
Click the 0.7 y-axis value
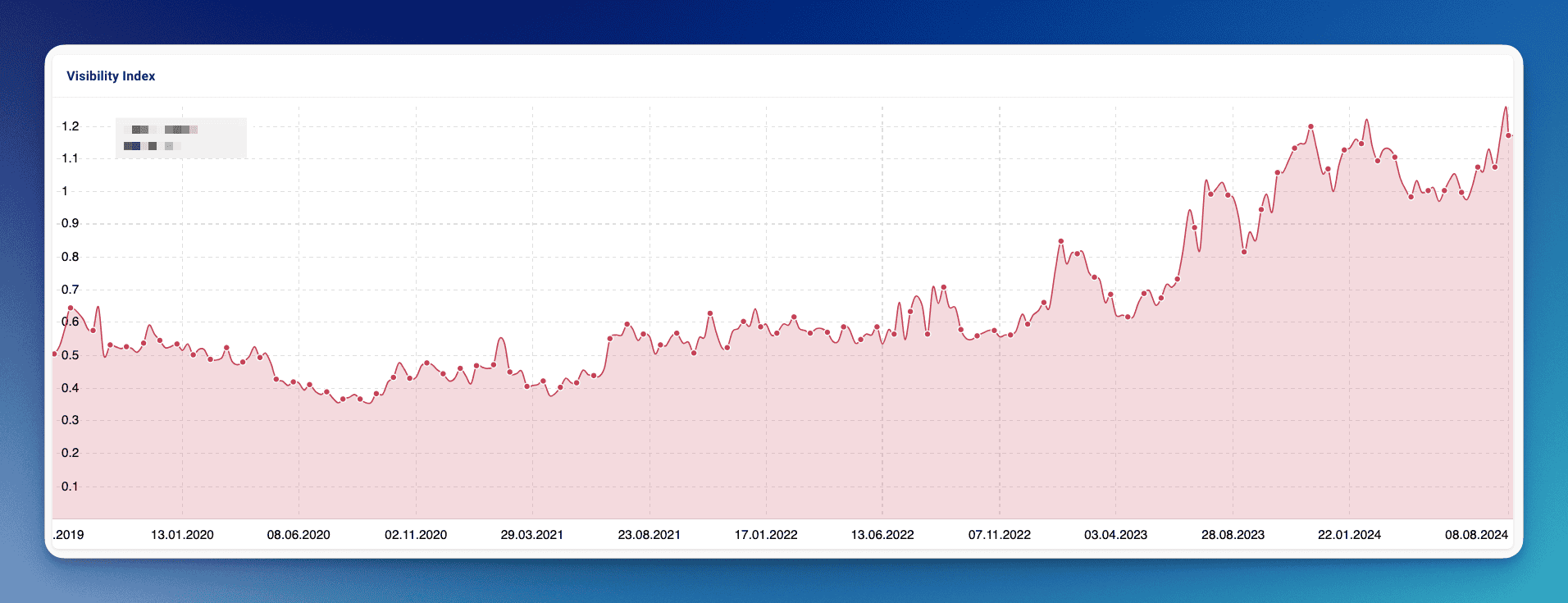coord(71,290)
